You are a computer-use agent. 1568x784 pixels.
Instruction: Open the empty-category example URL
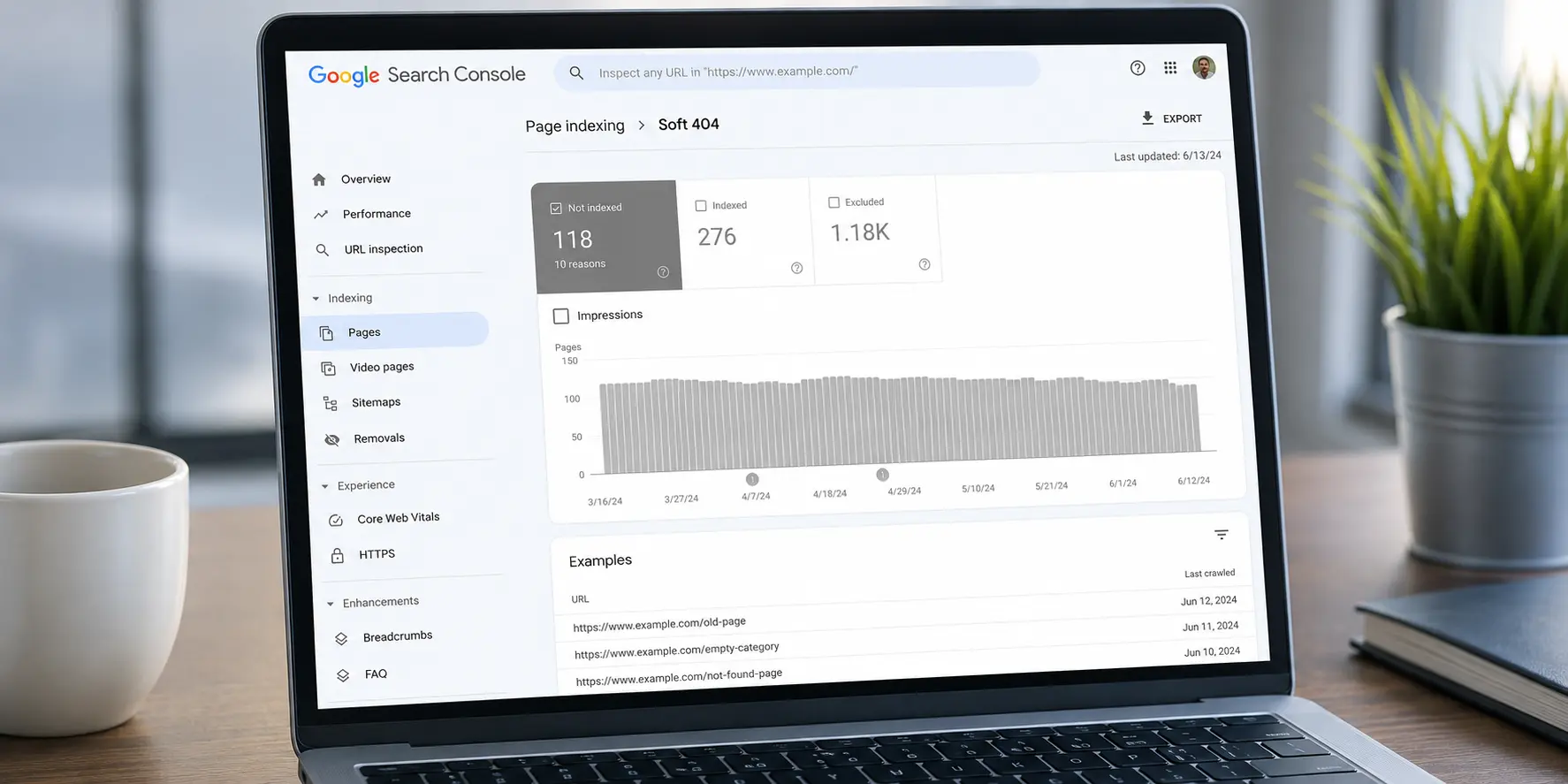tap(677, 651)
